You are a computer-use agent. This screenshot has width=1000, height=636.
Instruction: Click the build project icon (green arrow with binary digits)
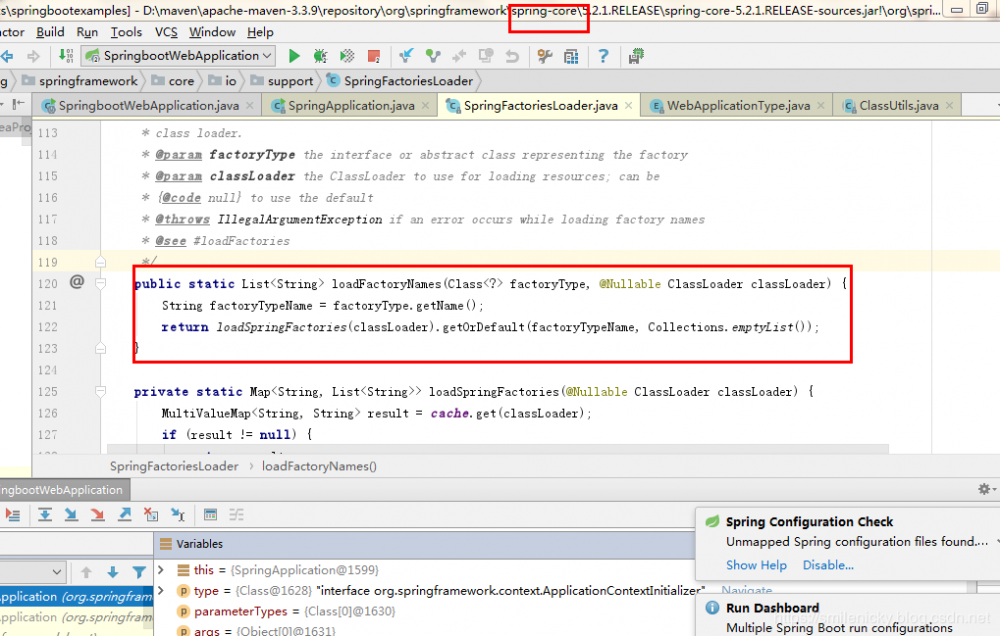pos(66,56)
